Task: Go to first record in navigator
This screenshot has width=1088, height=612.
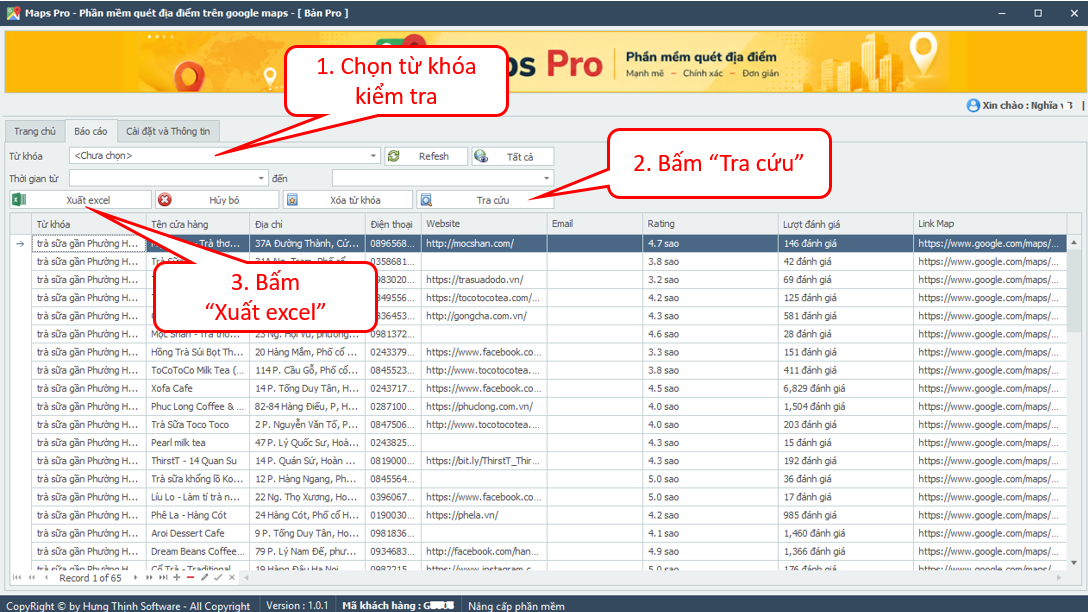Action: [x=17, y=577]
